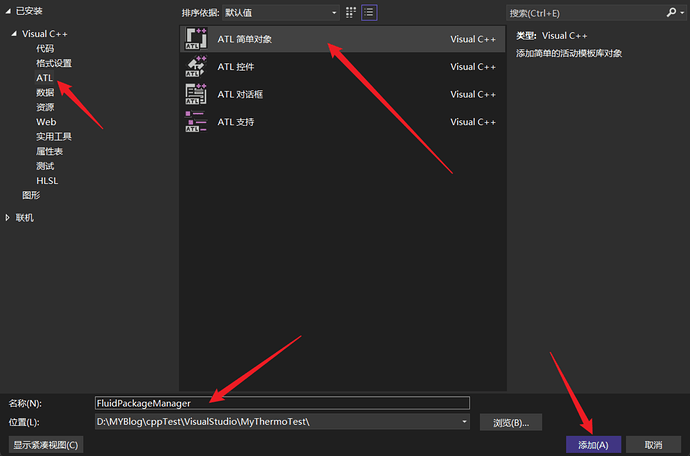This screenshot has width=690, height=456.
Task: Open the 位置 path dropdown arrow
Action: click(464, 422)
